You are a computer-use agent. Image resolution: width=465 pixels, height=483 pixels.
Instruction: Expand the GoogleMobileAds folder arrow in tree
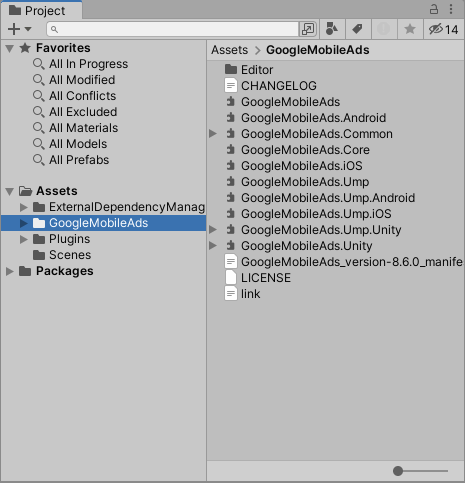click(23, 223)
